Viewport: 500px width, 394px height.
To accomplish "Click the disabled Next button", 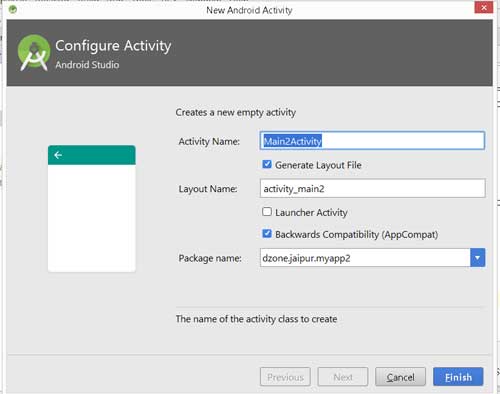I will coord(343,377).
